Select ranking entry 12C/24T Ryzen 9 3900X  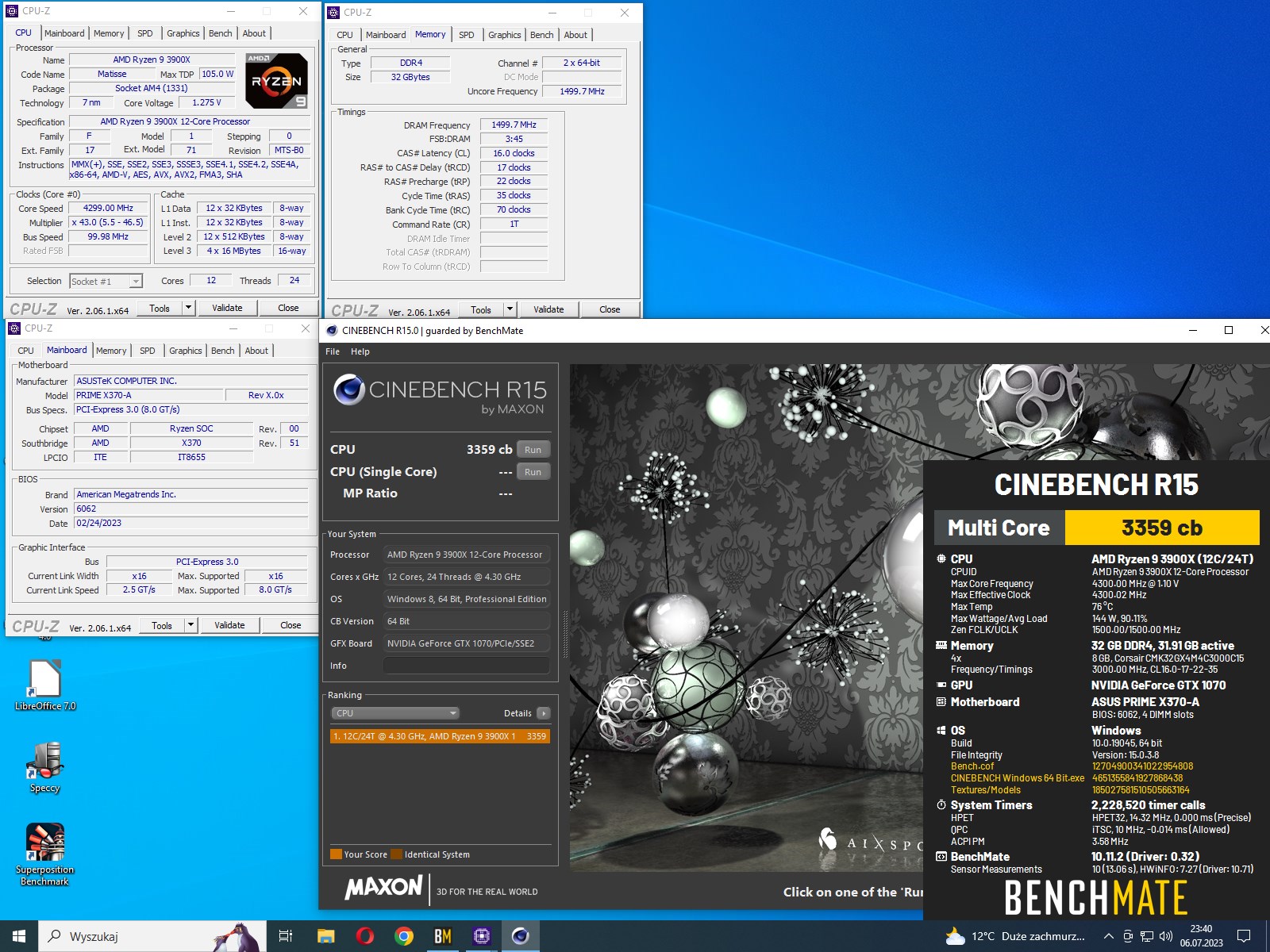(x=440, y=736)
